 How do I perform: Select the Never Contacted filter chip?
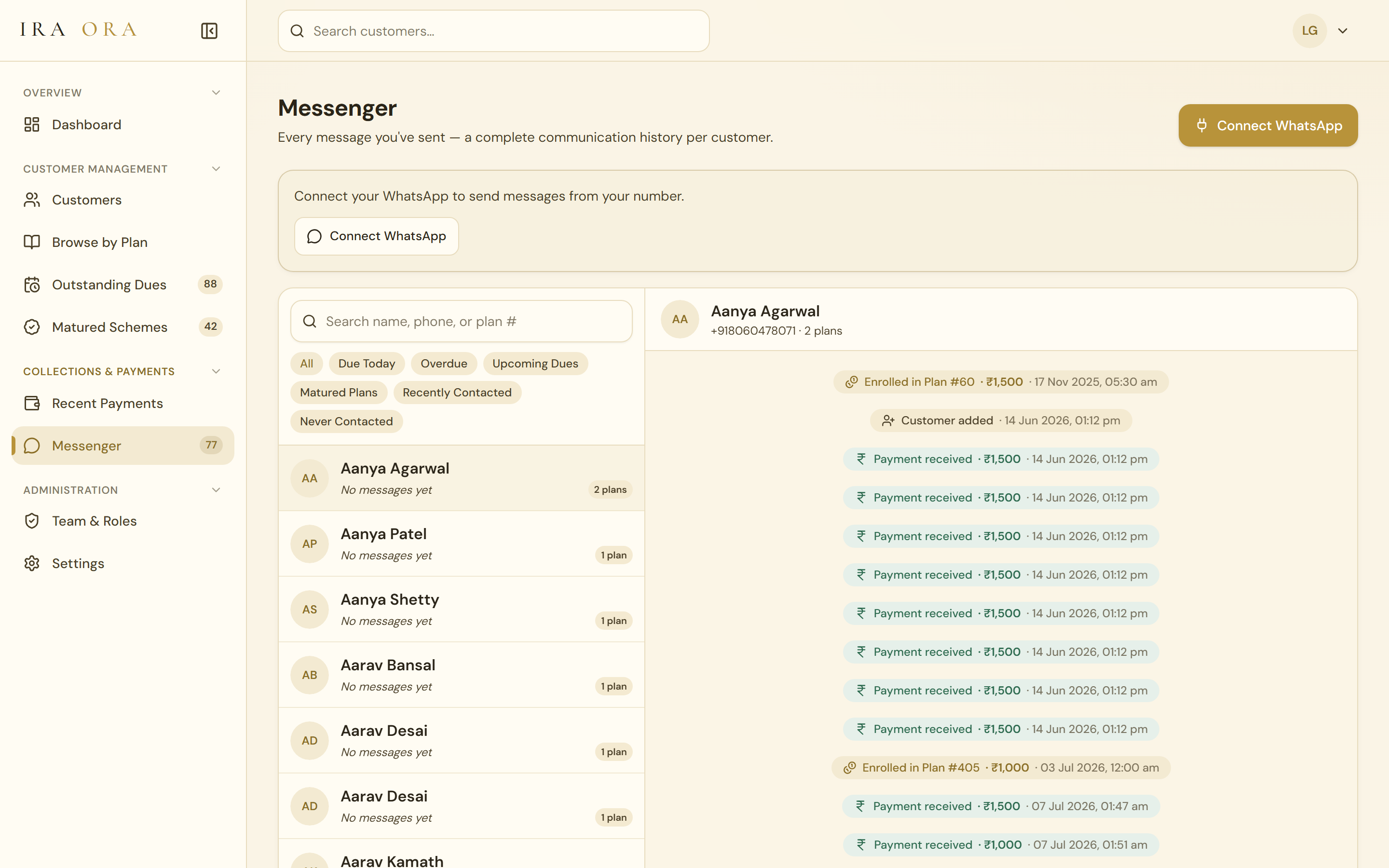tap(346, 421)
